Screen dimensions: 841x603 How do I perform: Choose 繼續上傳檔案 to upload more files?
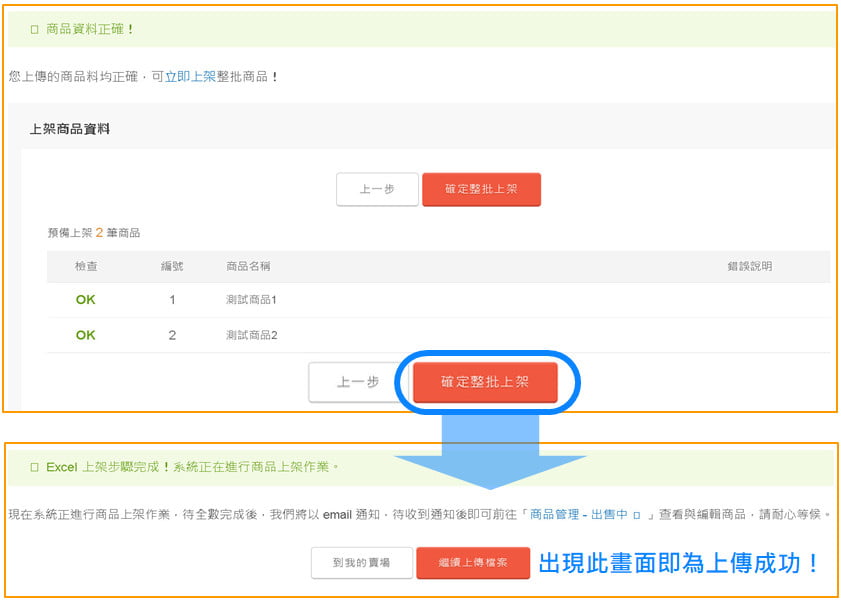point(472,563)
